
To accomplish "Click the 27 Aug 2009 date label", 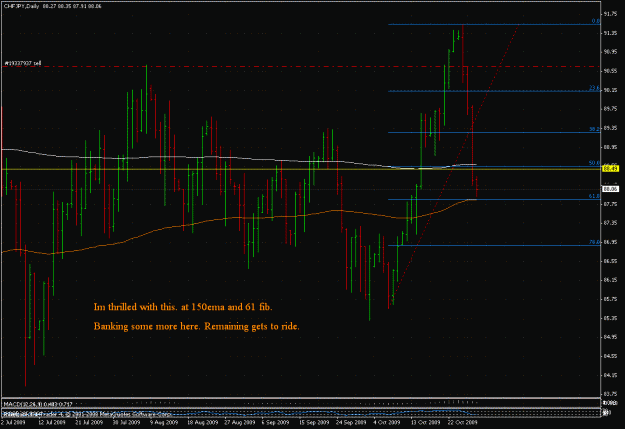I will (x=240, y=422).
